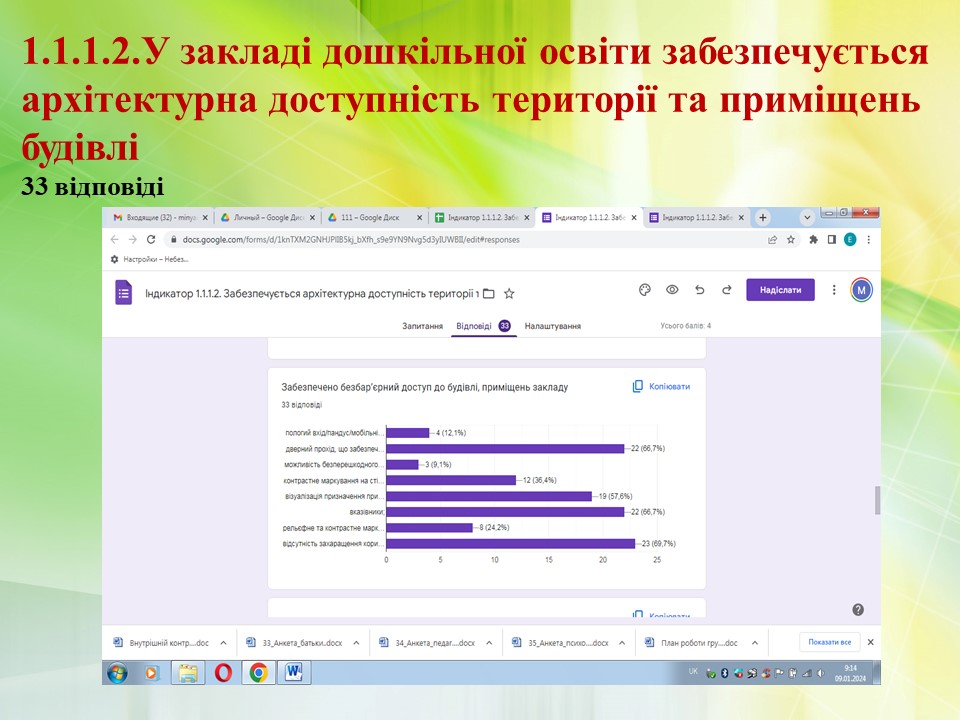This screenshot has width=960, height=720.
Task: Expand options for План роботи гру download
Action: (x=755, y=643)
